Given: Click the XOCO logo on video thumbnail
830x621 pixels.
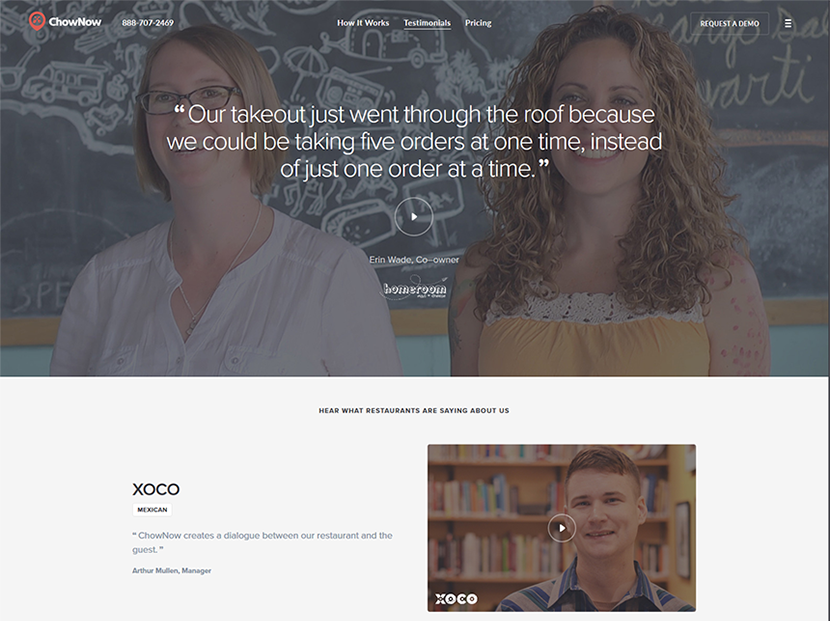Looking at the screenshot, I should 456,598.
